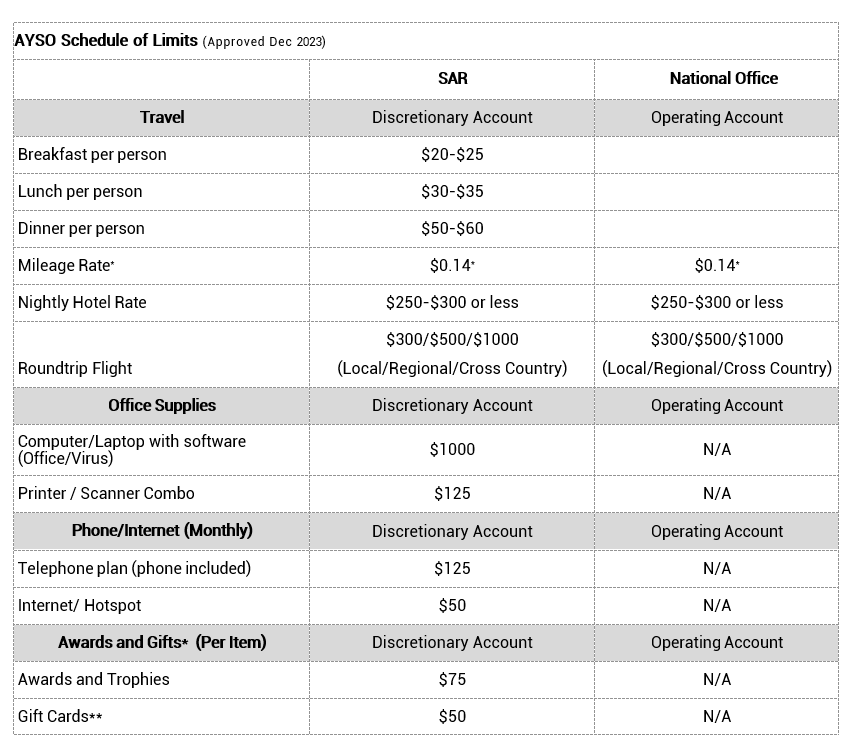Click the Breakfast per person row label
This screenshot has width=853, height=741.
(x=92, y=154)
